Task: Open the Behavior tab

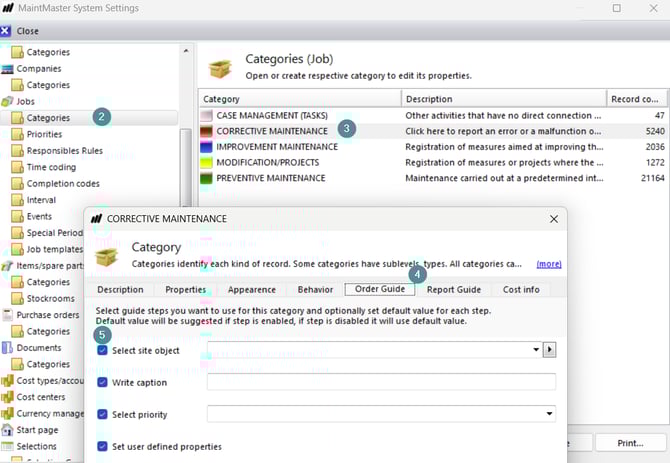Action: (x=315, y=290)
